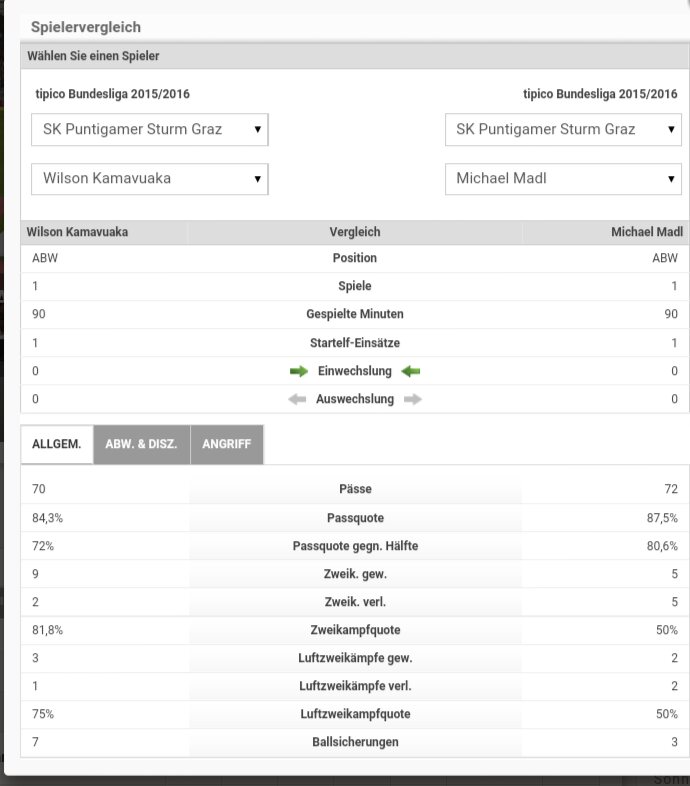The height and width of the screenshot is (786, 690).
Task: Switch to the ANGRIFF tab
Action: pos(227,444)
